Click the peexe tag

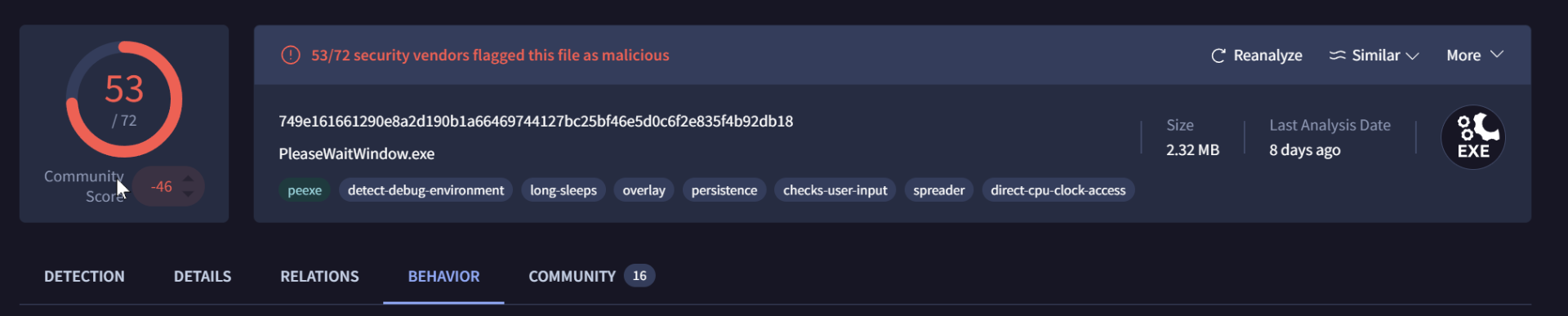click(x=305, y=190)
